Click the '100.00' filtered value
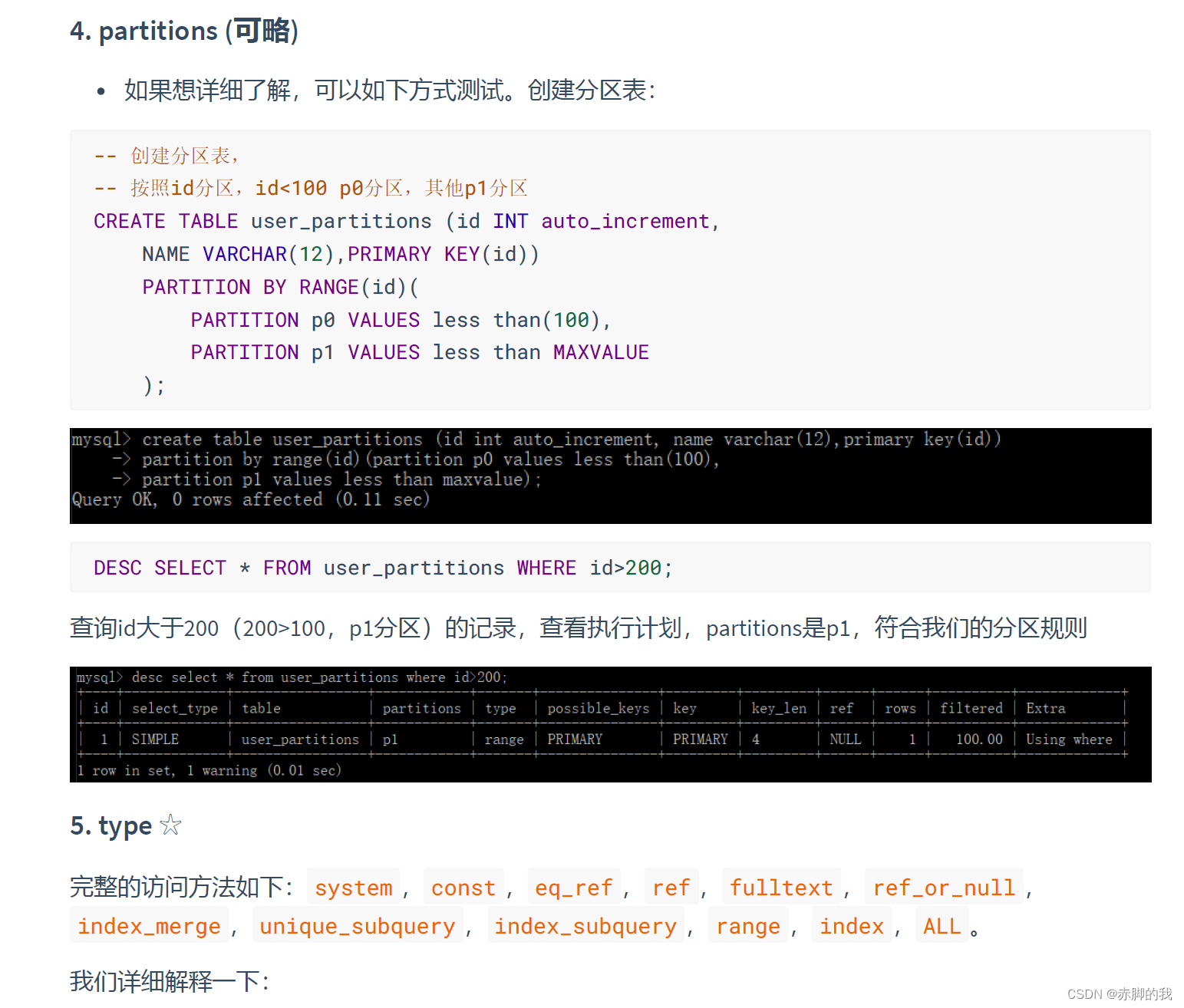Image resolution: width=1184 pixels, height=1008 pixels. pos(979,740)
